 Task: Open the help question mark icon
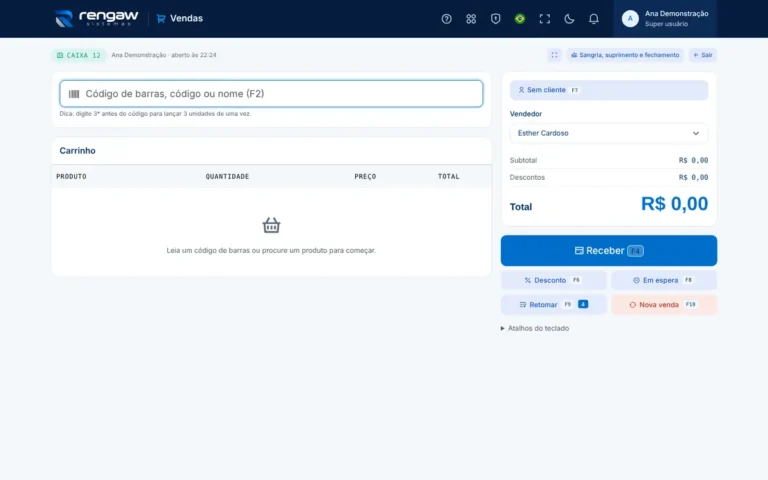coord(446,19)
